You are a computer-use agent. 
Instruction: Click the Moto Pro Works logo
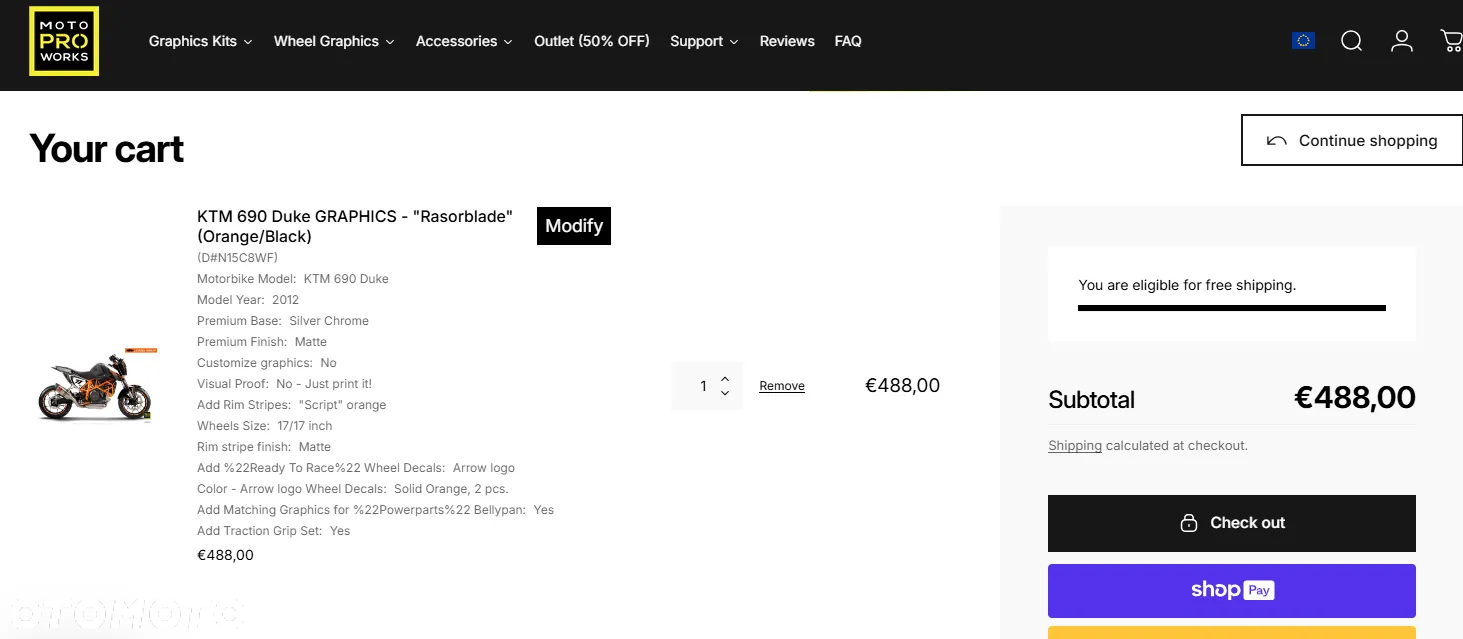click(64, 41)
